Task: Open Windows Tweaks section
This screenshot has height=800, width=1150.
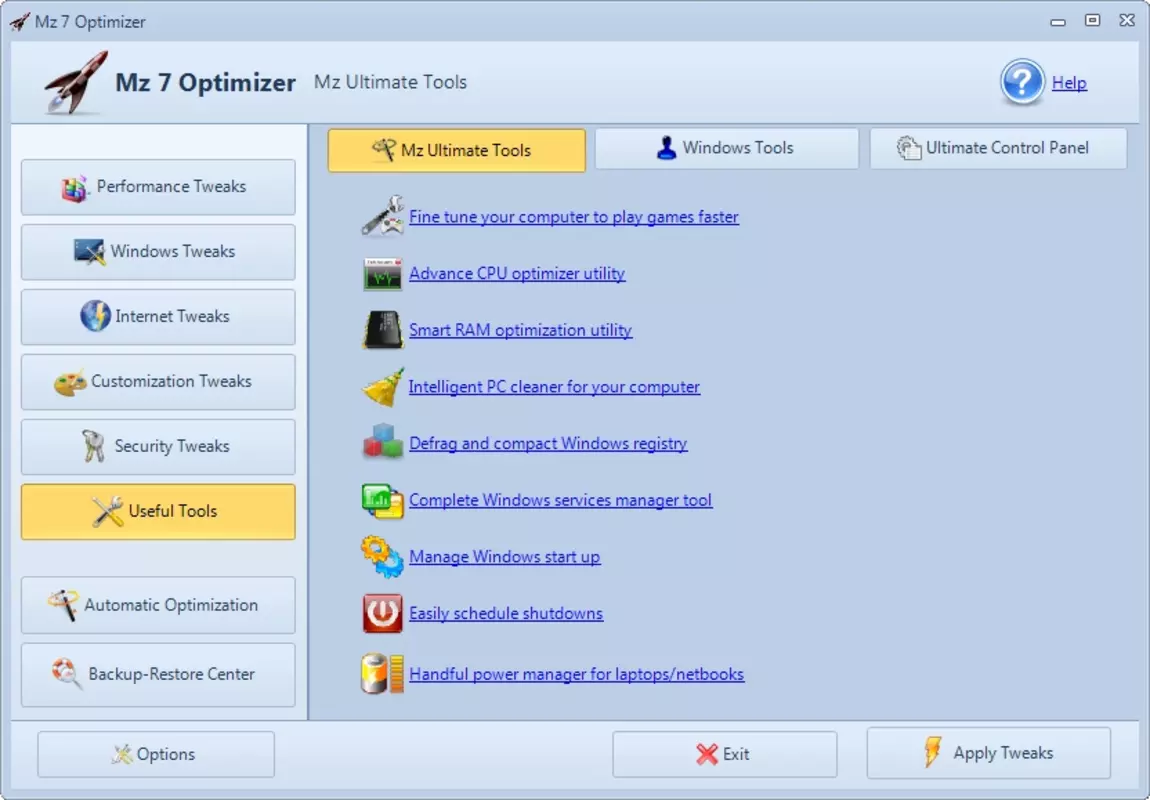Action: click(158, 252)
